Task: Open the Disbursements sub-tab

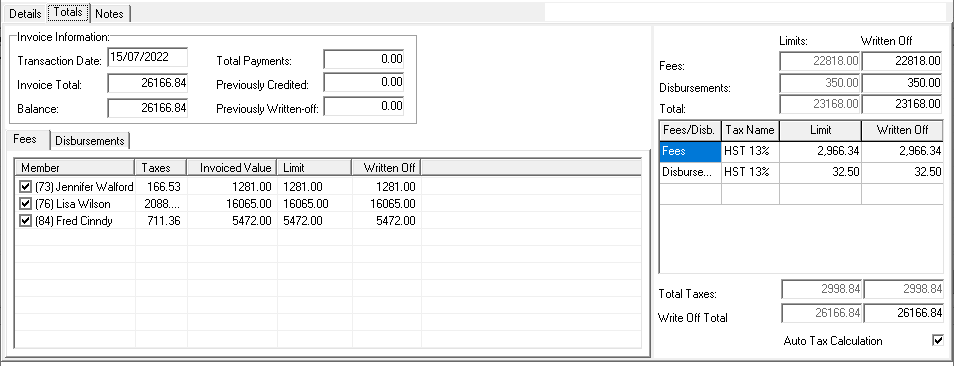Action: click(x=90, y=140)
